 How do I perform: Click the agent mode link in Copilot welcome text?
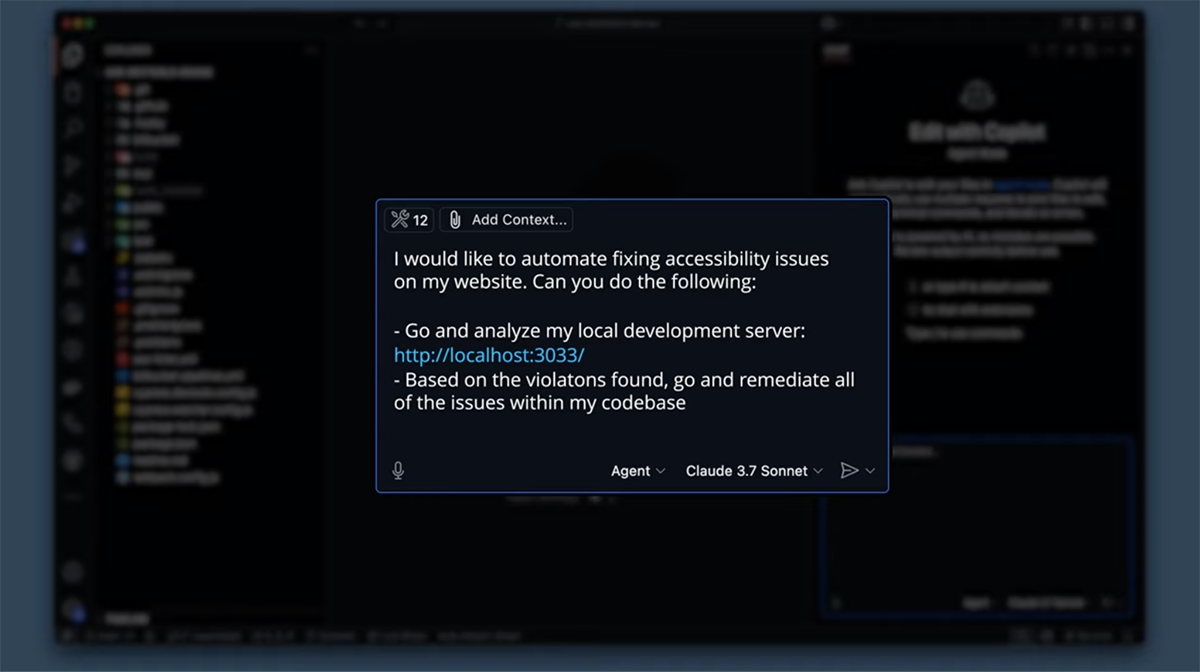pyautogui.click(x=1023, y=184)
